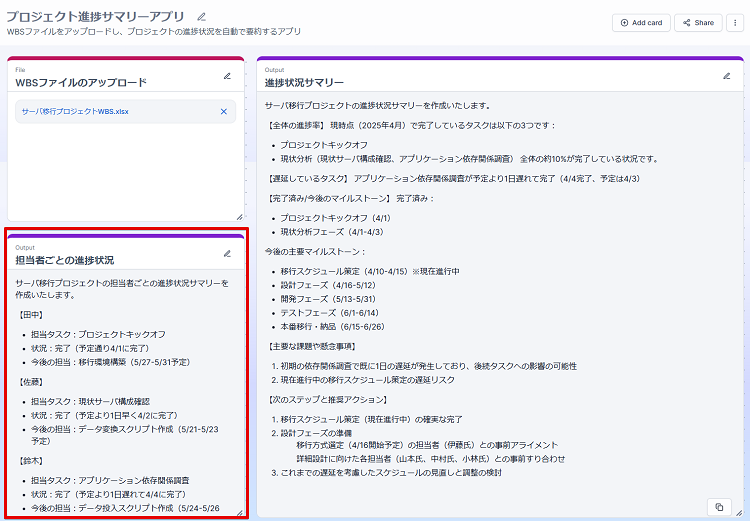
Task: Select the 担当者ごとの進捗状況 heading
Action: coord(65,260)
